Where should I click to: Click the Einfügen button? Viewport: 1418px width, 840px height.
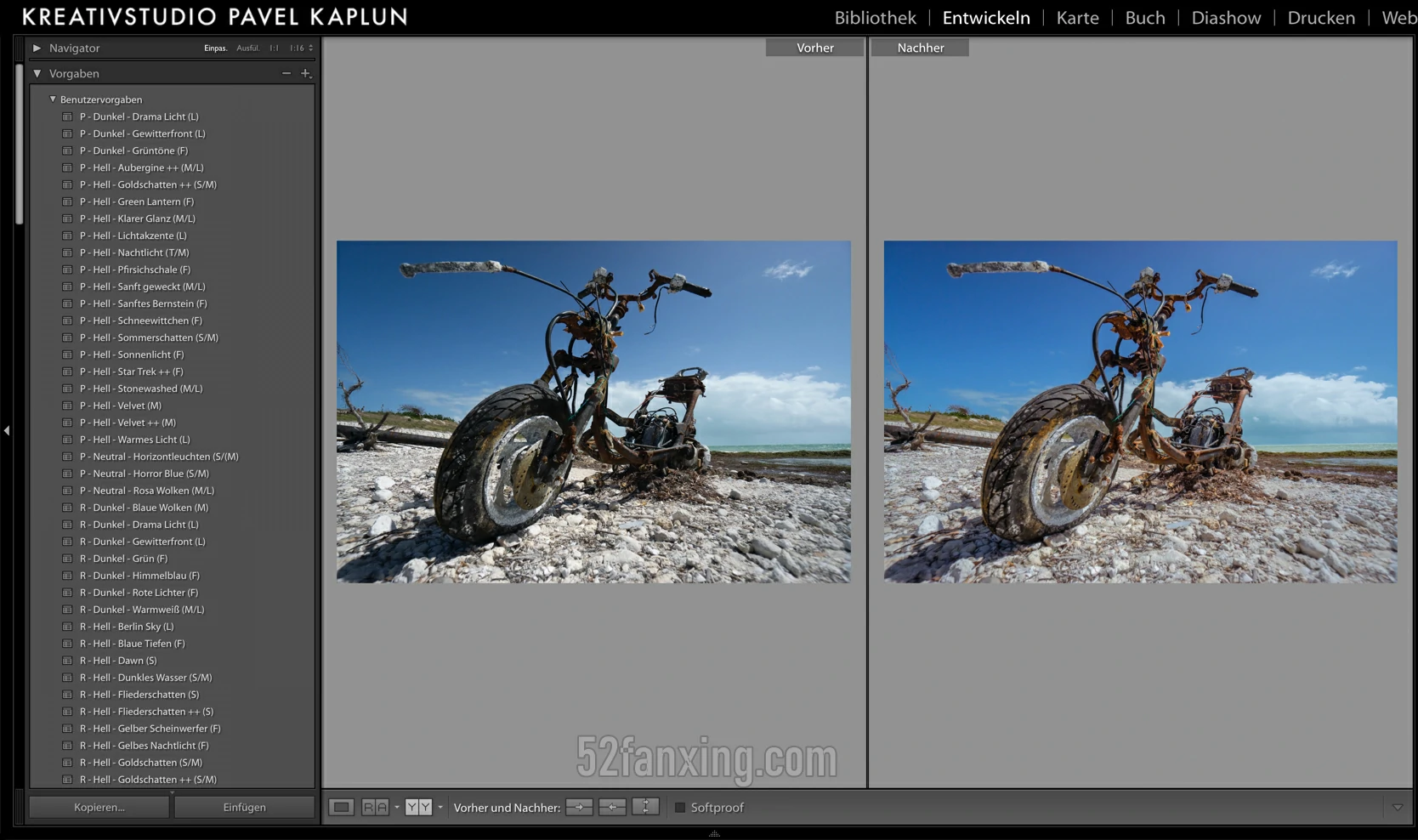245,808
